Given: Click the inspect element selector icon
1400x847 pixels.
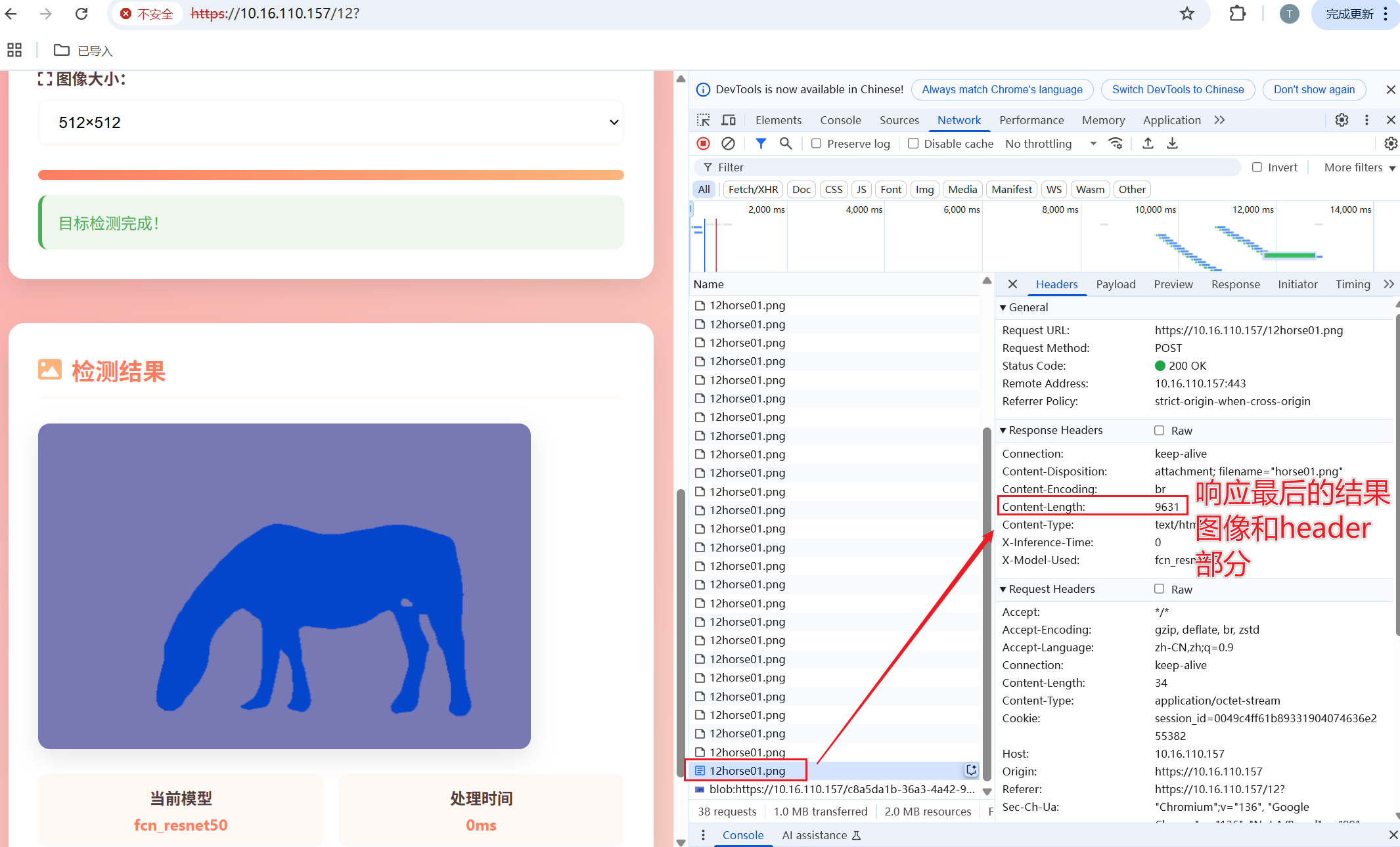Looking at the screenshot, I should [704, 120].
